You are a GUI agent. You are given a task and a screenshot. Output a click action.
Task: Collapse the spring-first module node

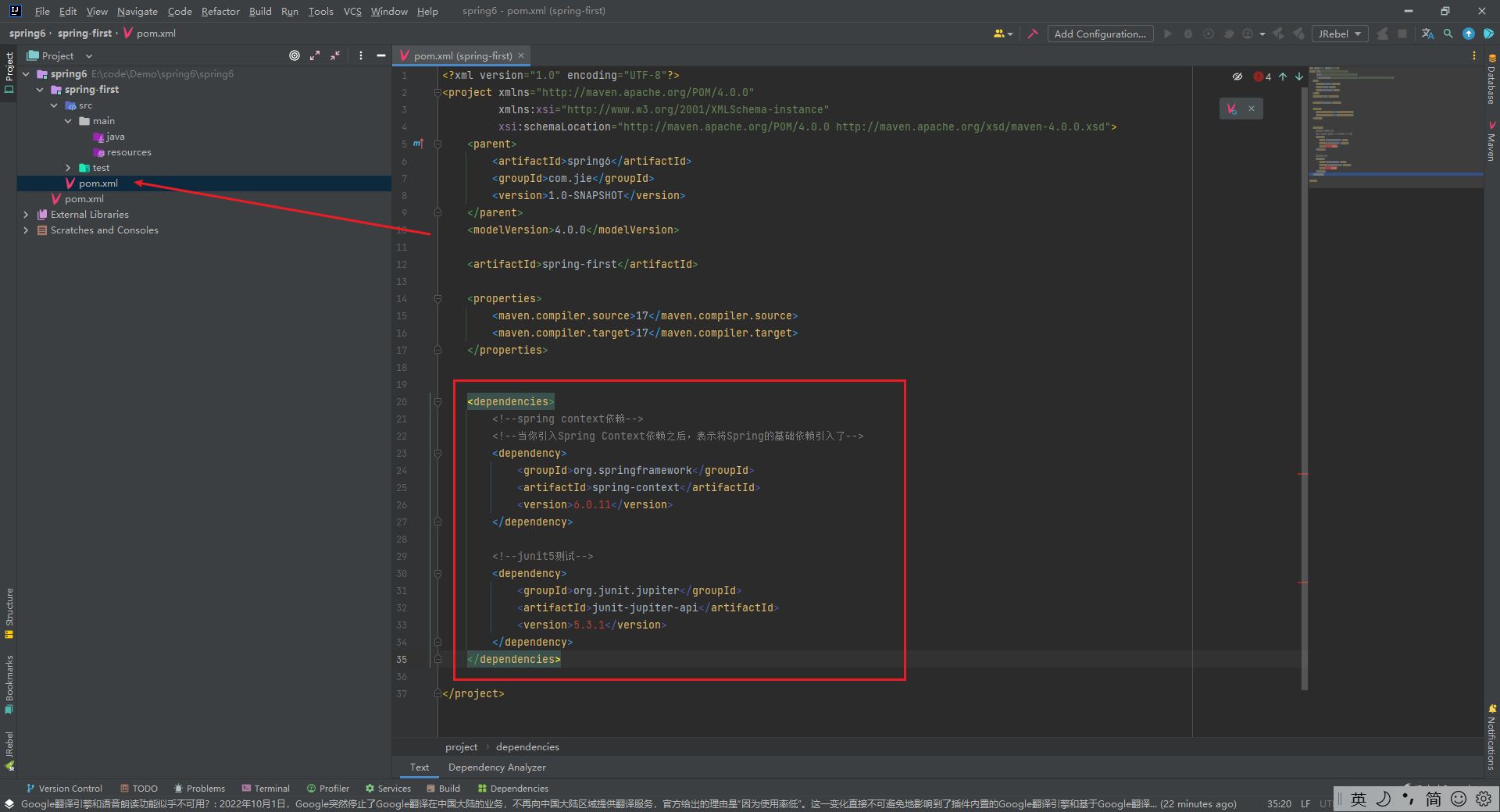pyautogui.click(x=40, y=90)
